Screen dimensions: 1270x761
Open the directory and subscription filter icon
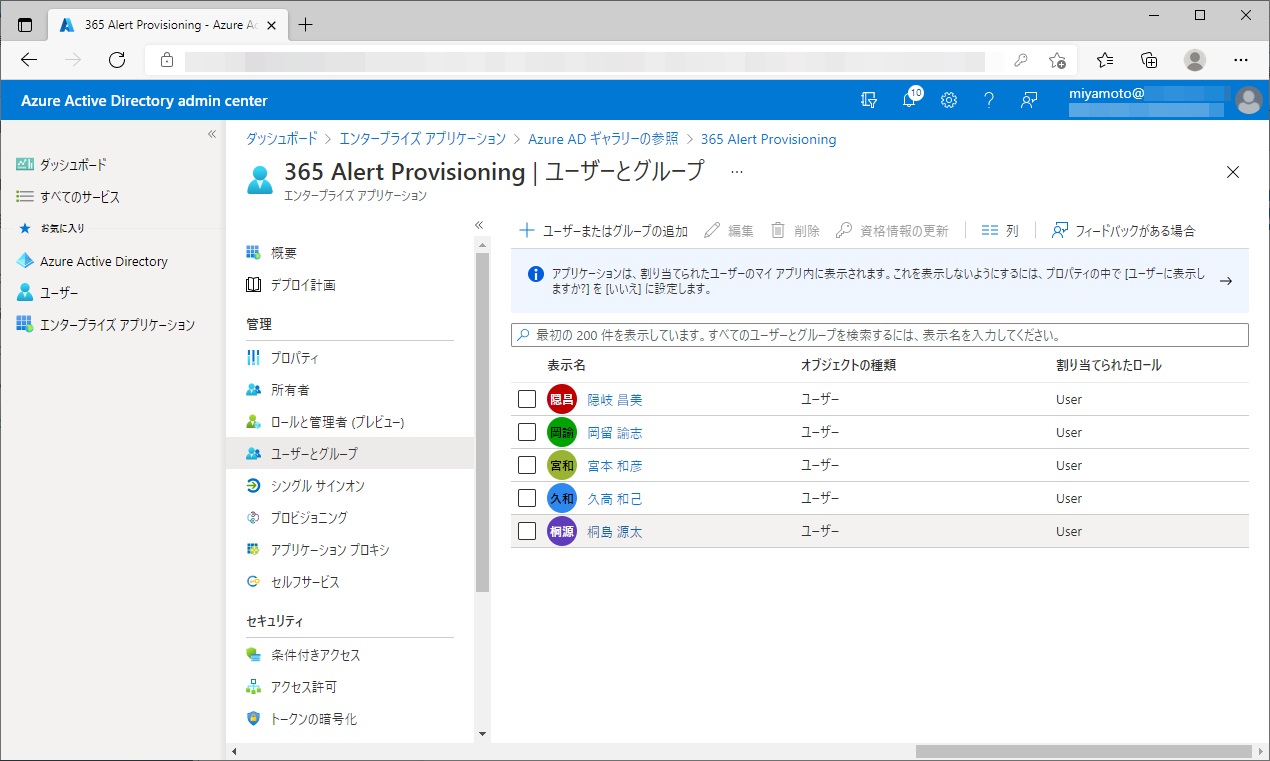(869, 100)
